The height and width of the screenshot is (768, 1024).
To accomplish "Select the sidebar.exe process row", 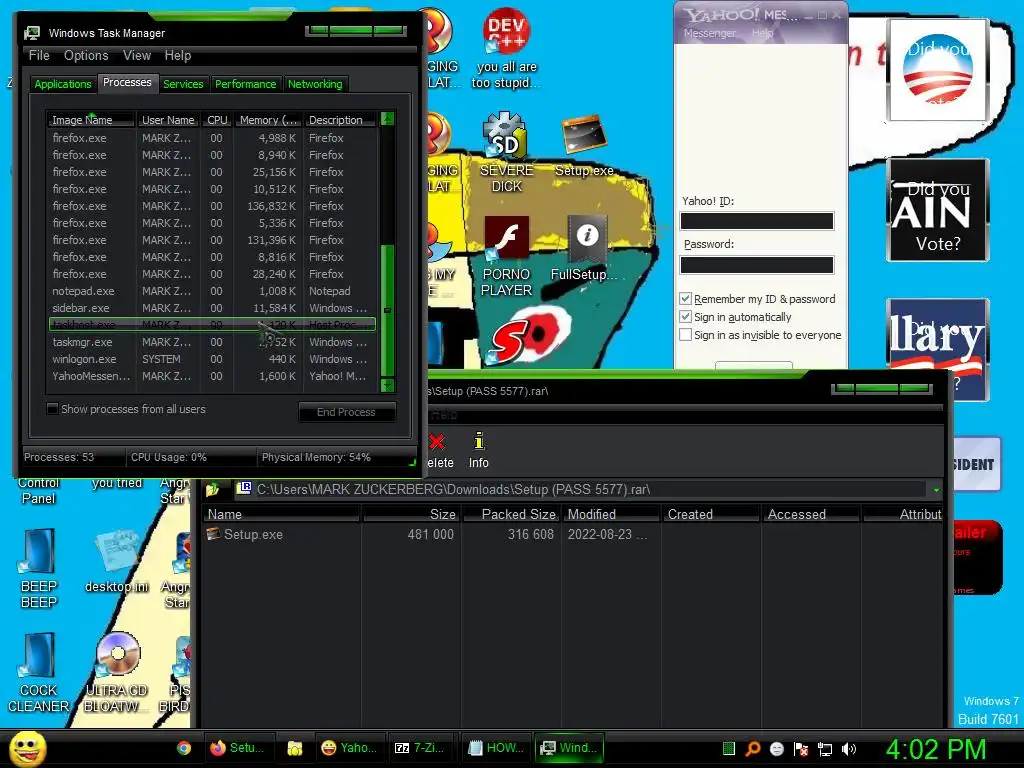I will [x=212, y=308].
